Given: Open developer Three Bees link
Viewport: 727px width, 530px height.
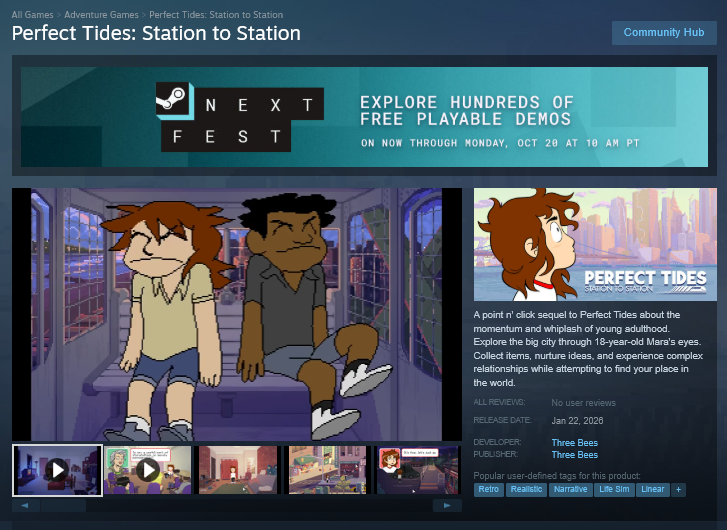Looking at the screenshot, I should (574, 442).
